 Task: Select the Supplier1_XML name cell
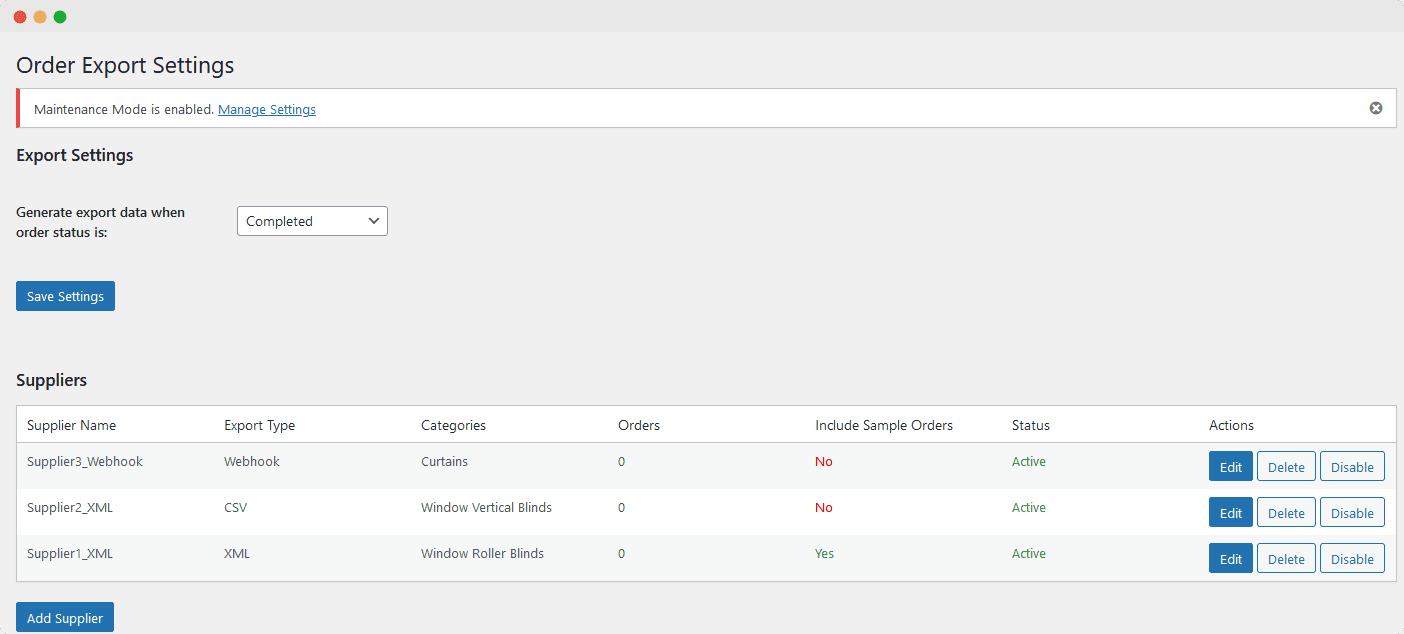tap(70, 553)
